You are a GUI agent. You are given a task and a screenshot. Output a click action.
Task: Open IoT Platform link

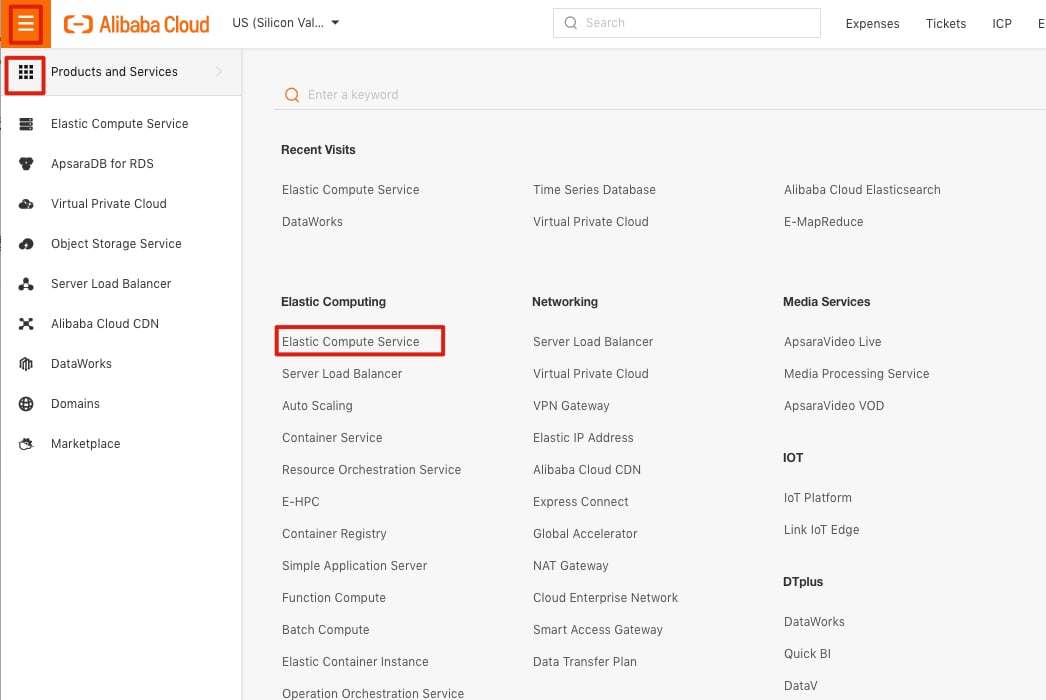click(x=817, y=498)
